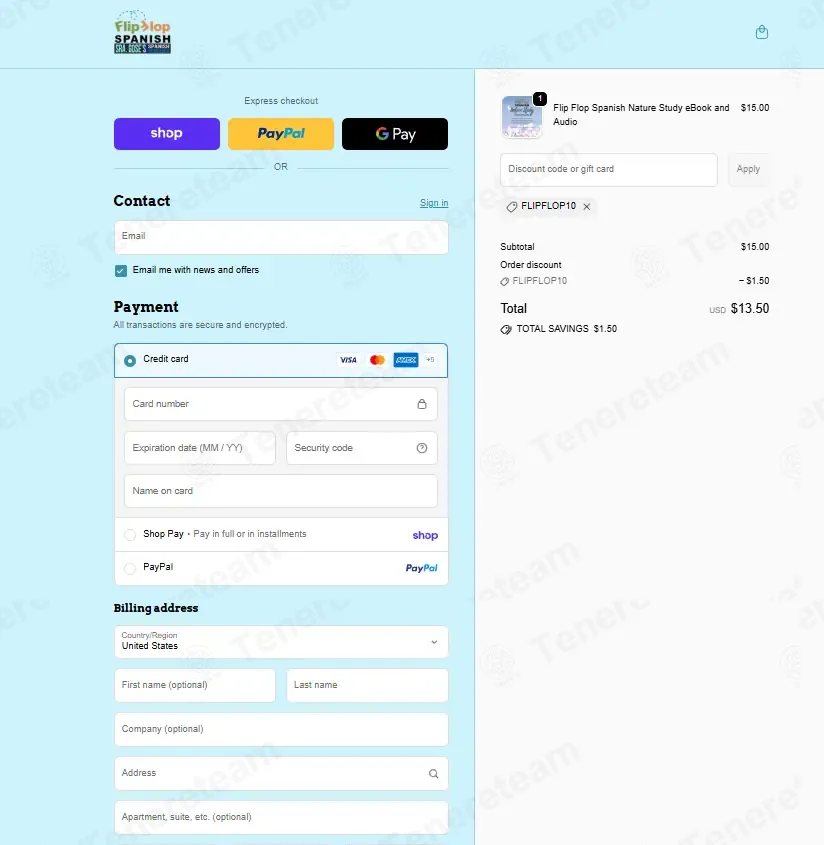
Task: Click the Discount code or gift card field
Action: [x=608, y=170]
